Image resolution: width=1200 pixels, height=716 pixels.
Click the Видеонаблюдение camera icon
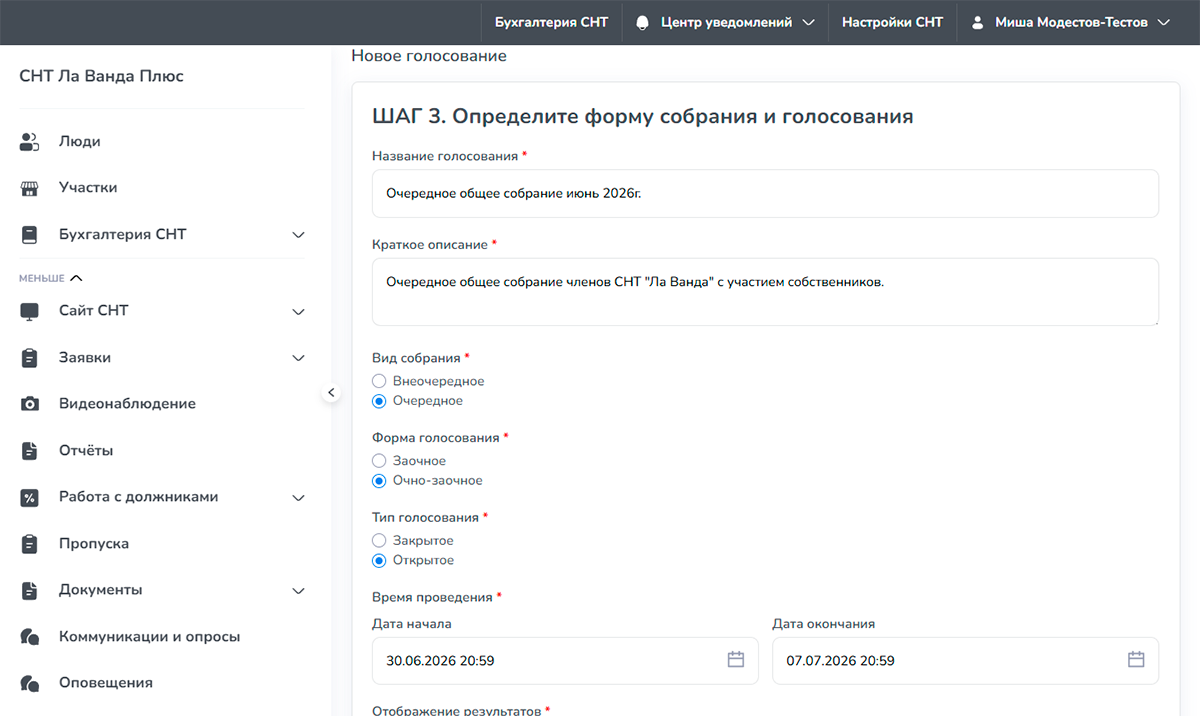pos(30,404)
